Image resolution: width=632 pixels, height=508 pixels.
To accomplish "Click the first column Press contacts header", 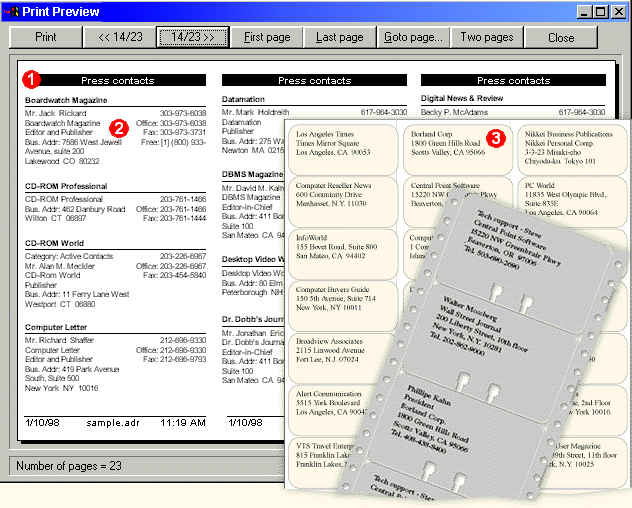I will pos(118,80).
